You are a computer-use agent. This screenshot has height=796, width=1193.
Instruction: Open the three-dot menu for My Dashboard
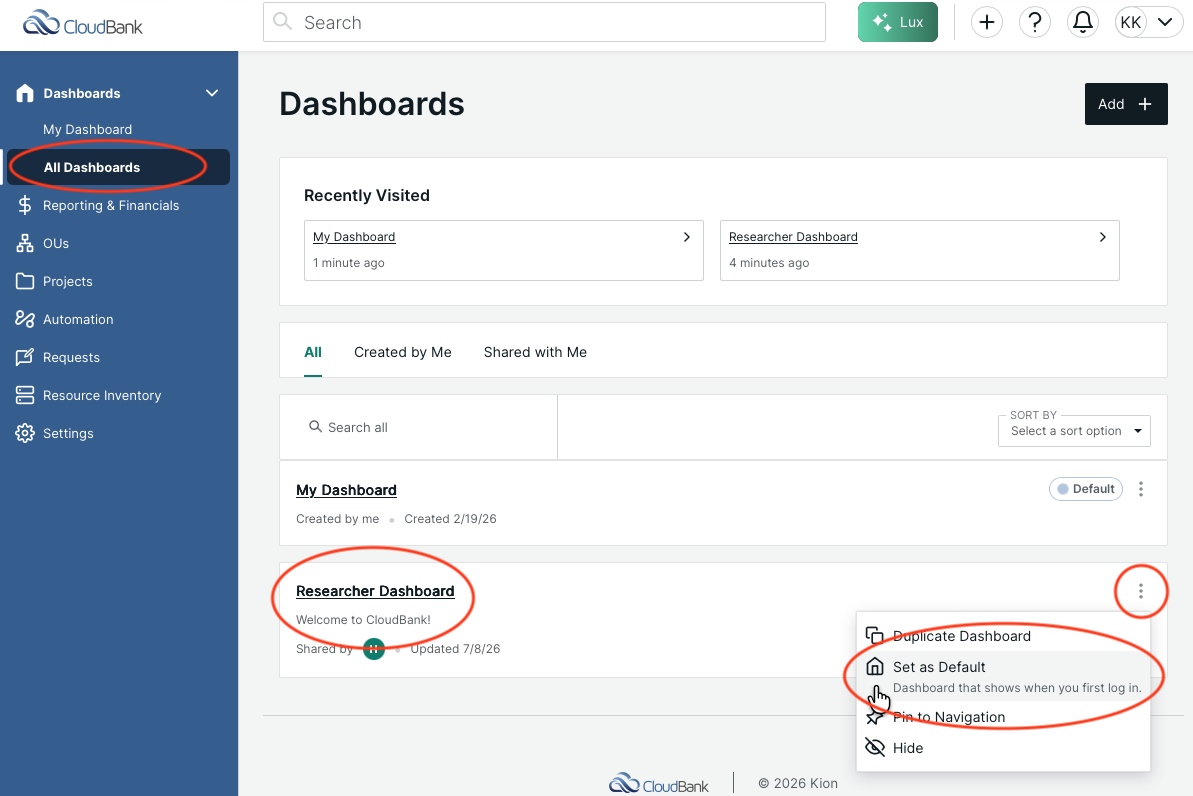(x=1141, y=489)
